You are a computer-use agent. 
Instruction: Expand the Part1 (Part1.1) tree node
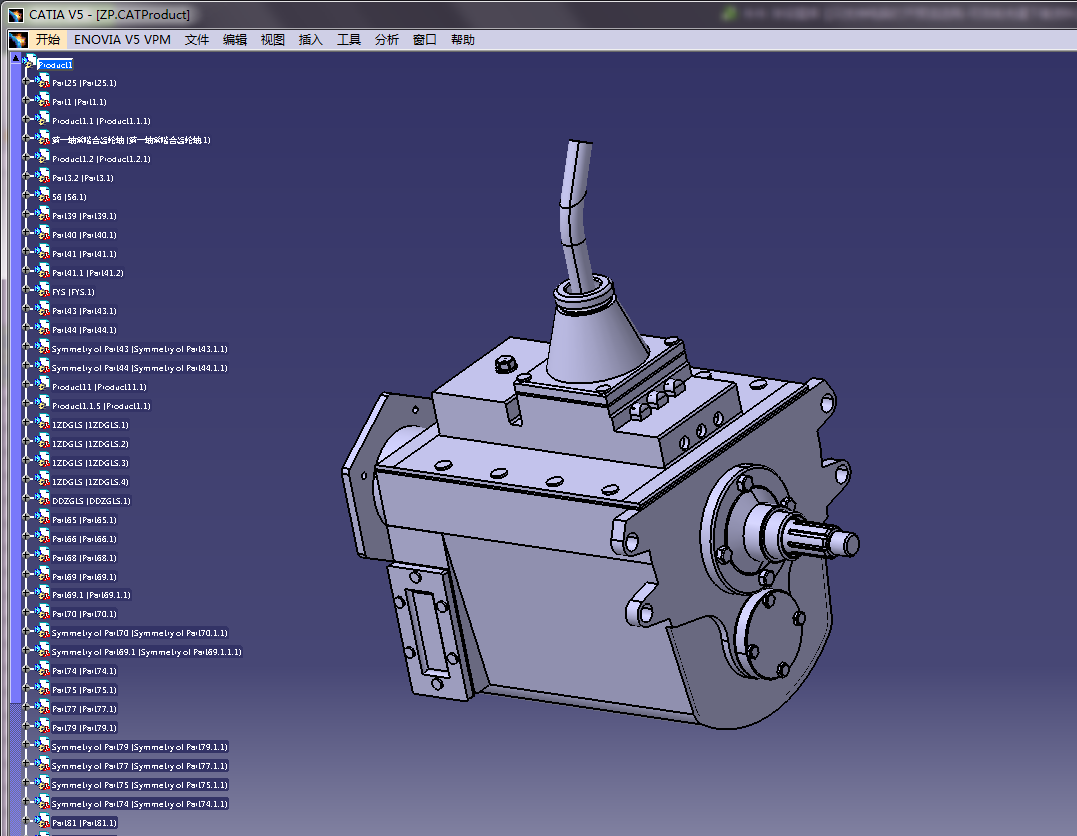coord(27,100)
